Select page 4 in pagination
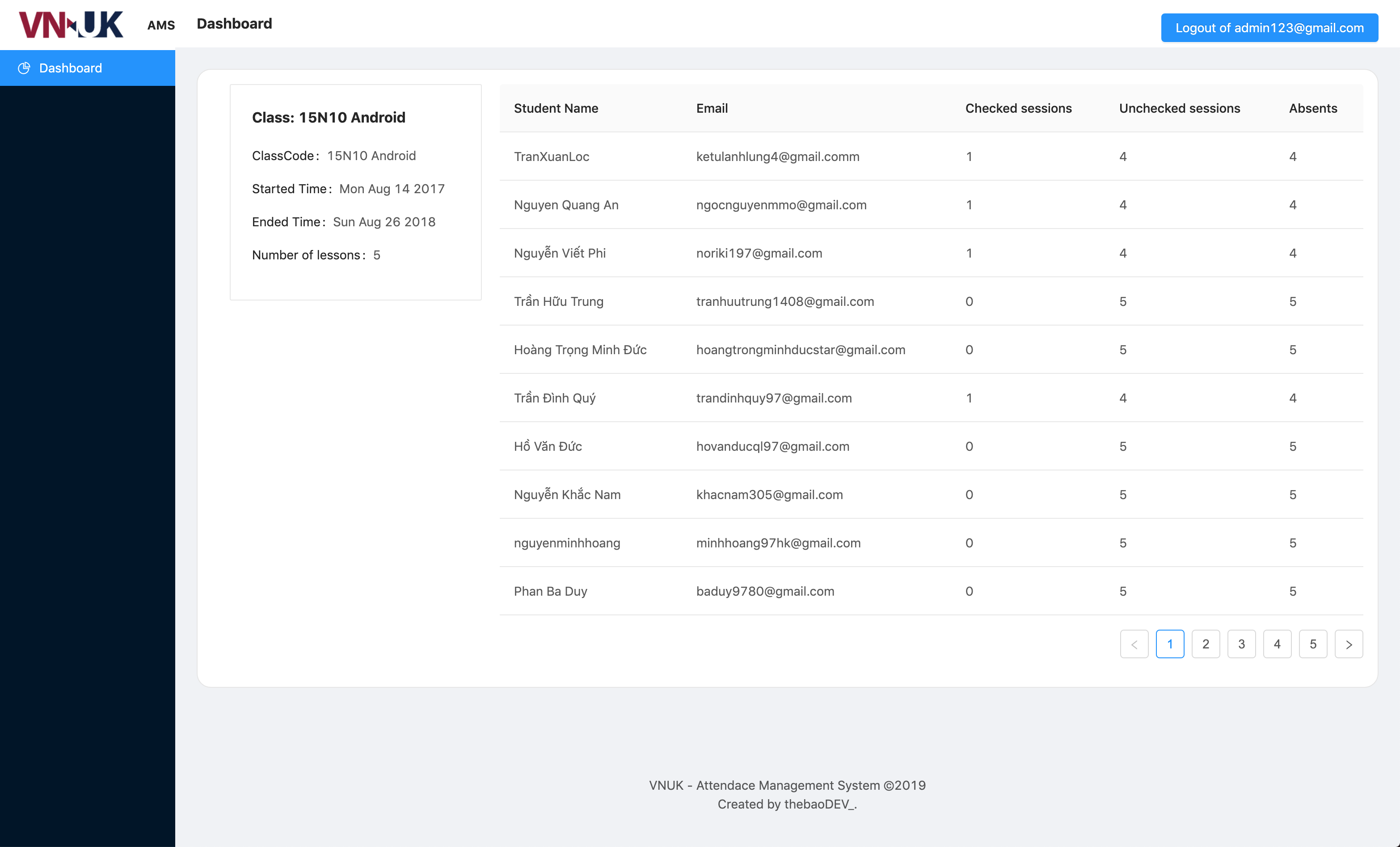 pos(1277,644)
